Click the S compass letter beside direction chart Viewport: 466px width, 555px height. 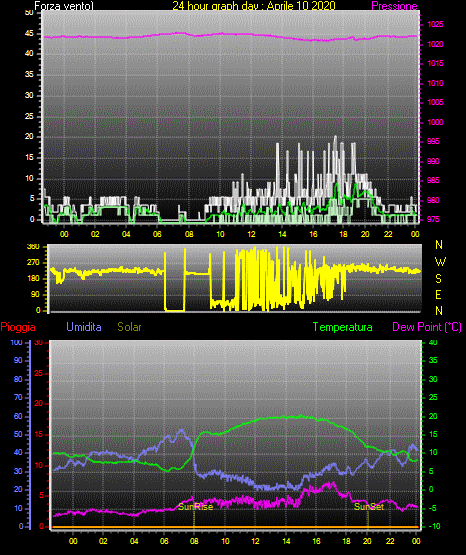pyautogui.click(x=438, y=279)
